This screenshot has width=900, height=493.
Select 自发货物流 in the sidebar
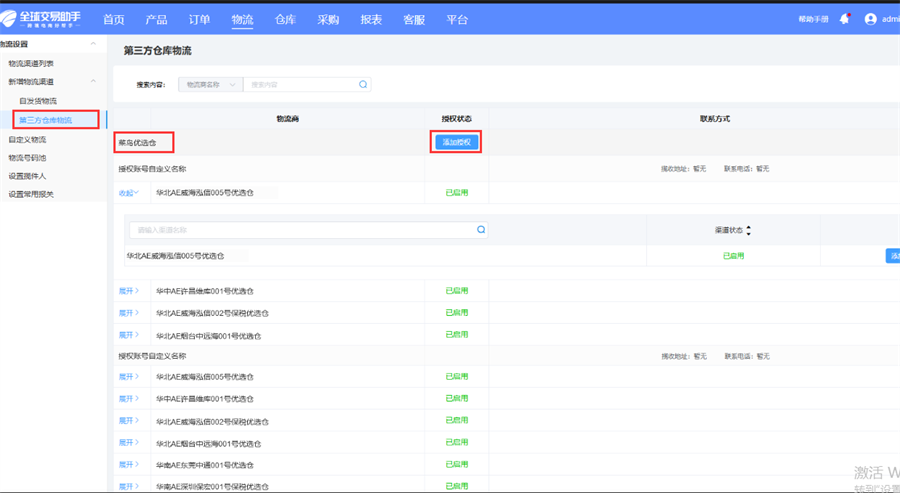tap(38, 101)
